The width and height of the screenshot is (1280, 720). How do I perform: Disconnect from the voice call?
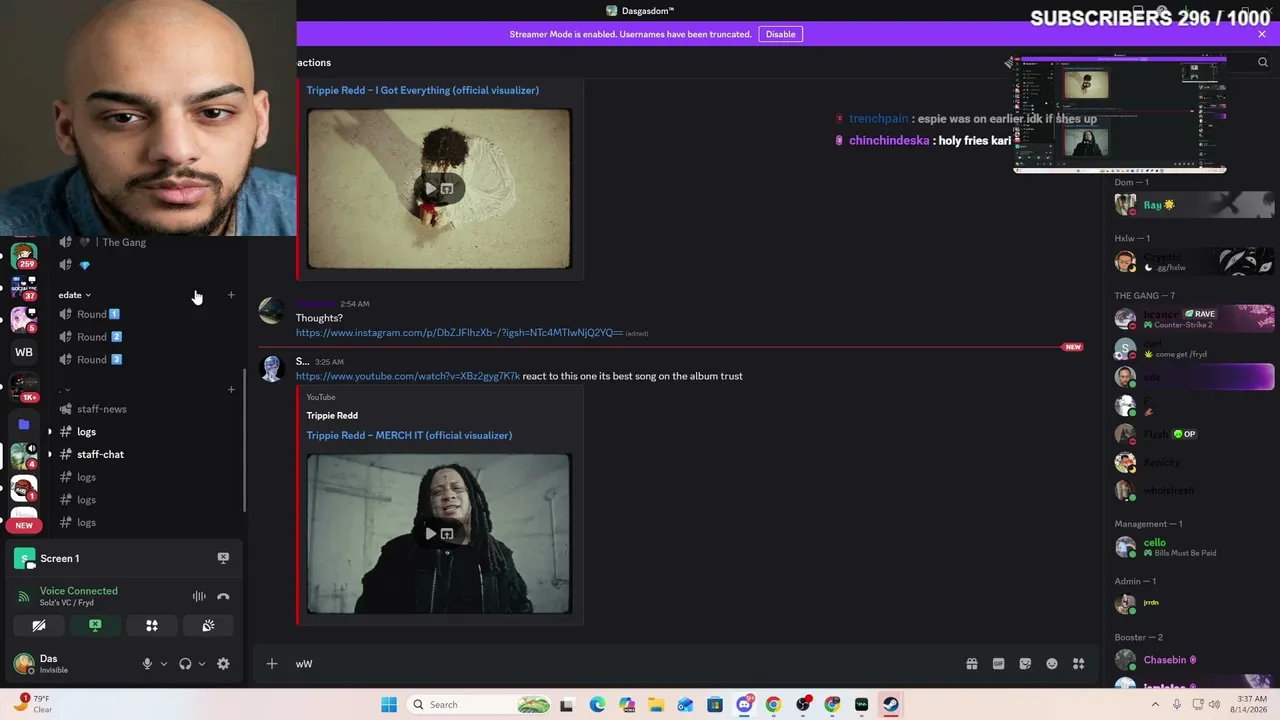tap(223, 597)
